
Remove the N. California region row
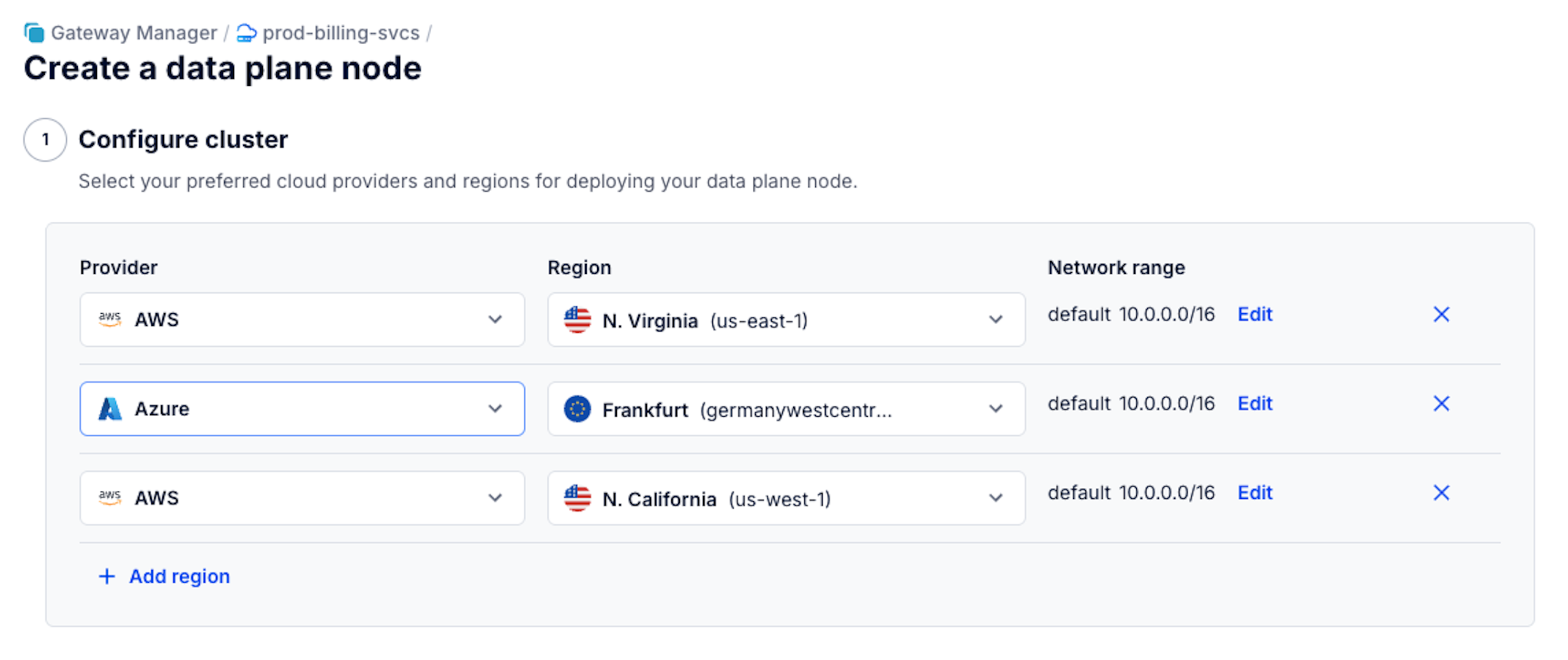click(x=1441, y=493)
